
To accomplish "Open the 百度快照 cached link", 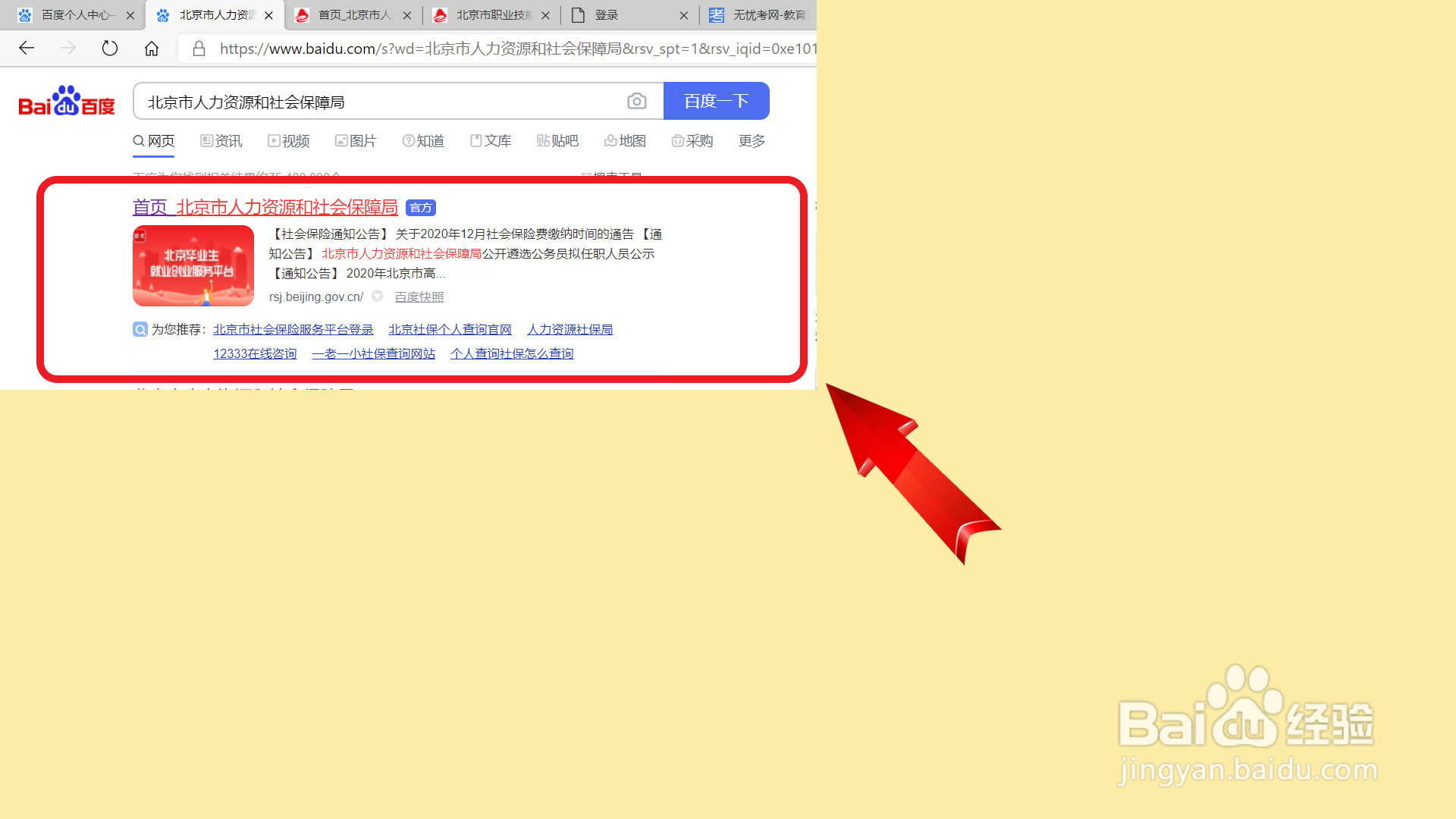I will [419, 297].
